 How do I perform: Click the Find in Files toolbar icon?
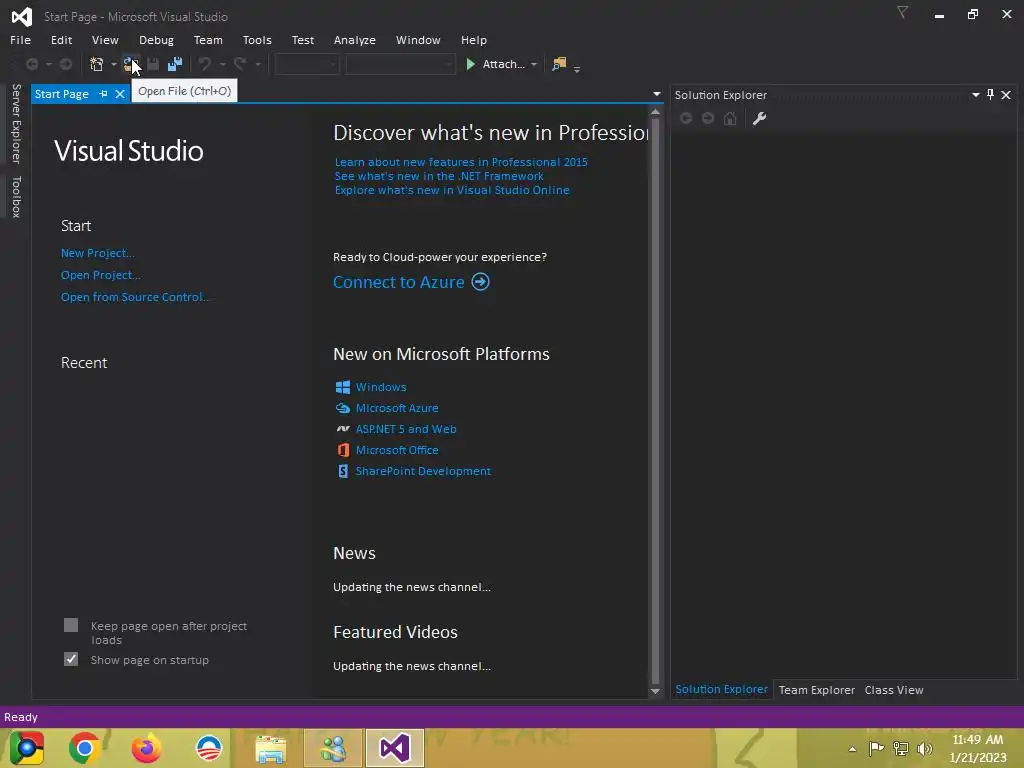click(x=559, y=64)
